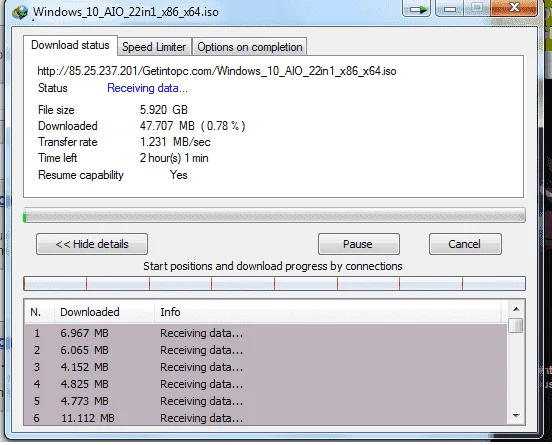Click 'Start positions and download progress by connections' label
This screenshot has height=445, width=552.
pyautogui.click(x=272, y=266)
